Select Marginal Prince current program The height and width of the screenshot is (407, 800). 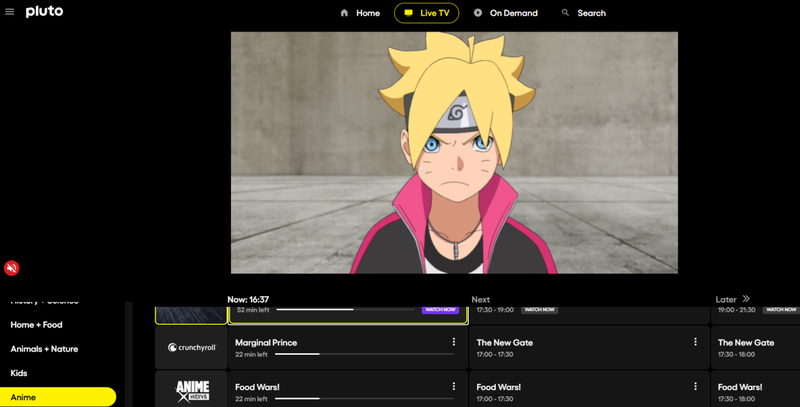click(348, 348)
